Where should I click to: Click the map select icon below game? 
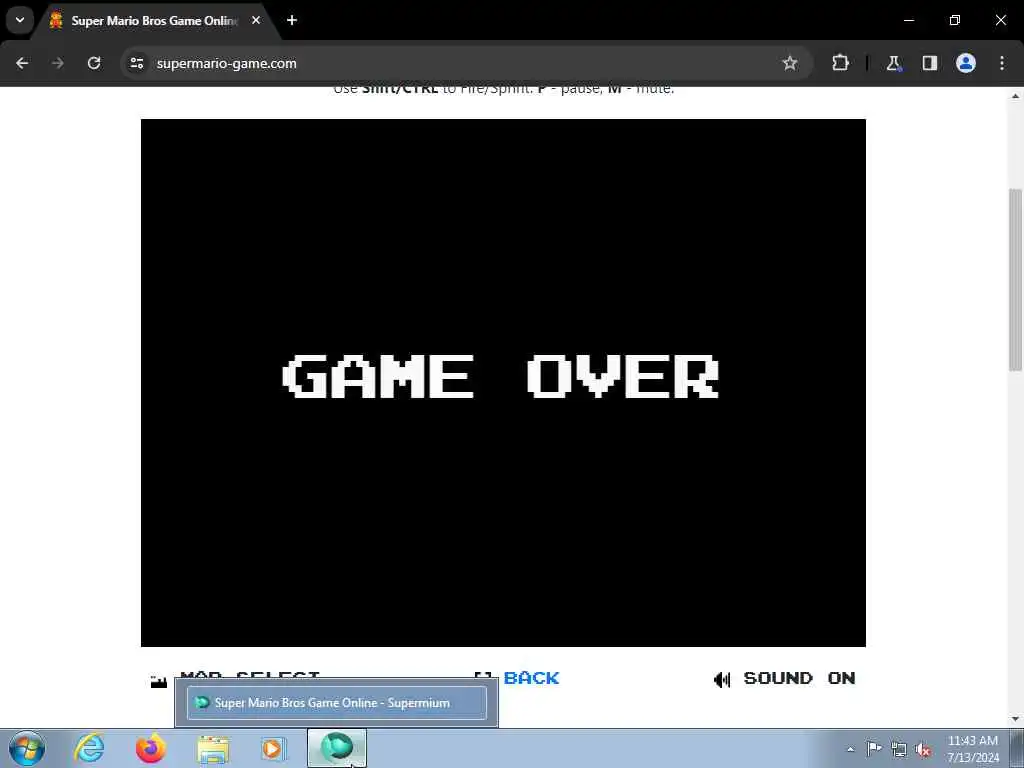click(159, 682)
